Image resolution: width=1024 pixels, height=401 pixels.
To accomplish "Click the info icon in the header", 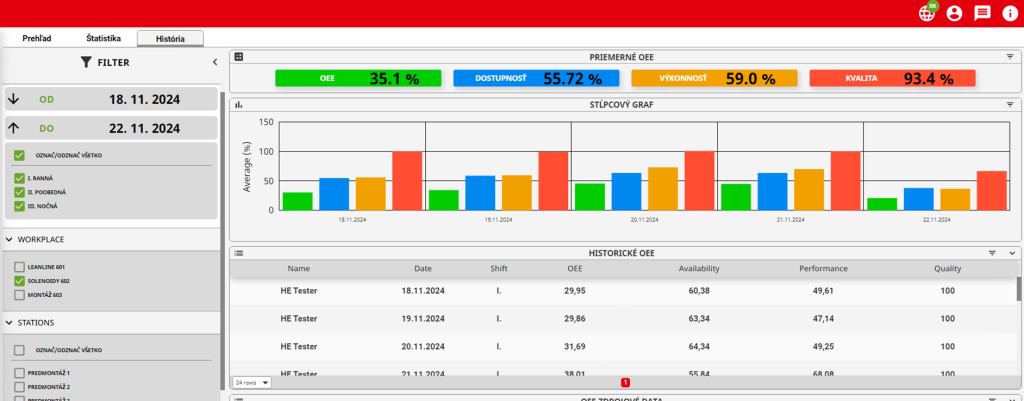I will click(x=1009, y=13).
